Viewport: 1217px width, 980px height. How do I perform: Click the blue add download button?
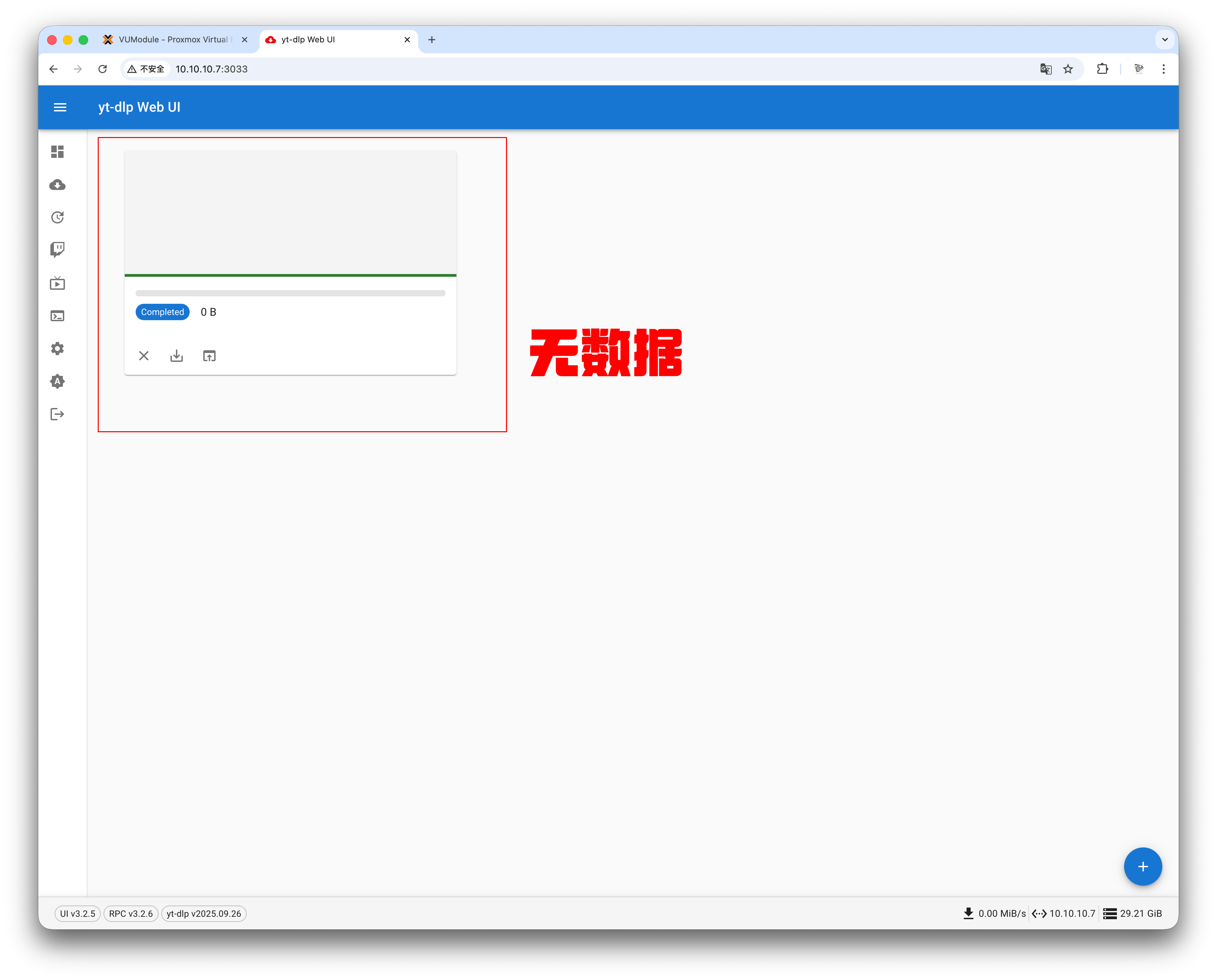[x=1143, y=866]
